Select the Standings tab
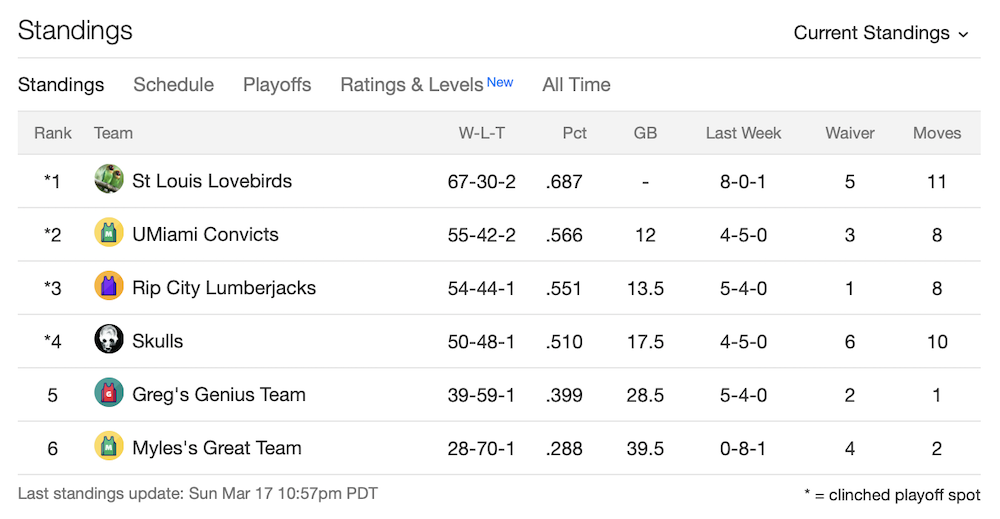Image resolution: width=1000 pixels, height=519 pixels. (x=61, y=85)
